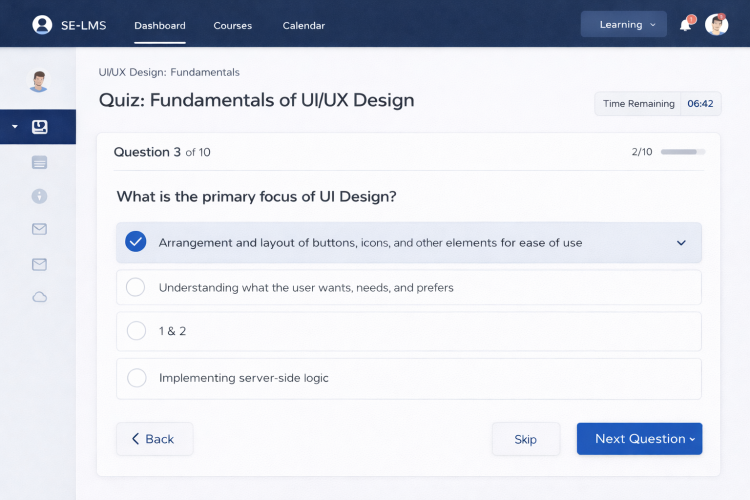Image resolution: width=750 pixels, height=500 pixels.
Task: Go to the Dashboard tab
Action: click(160, 26)
